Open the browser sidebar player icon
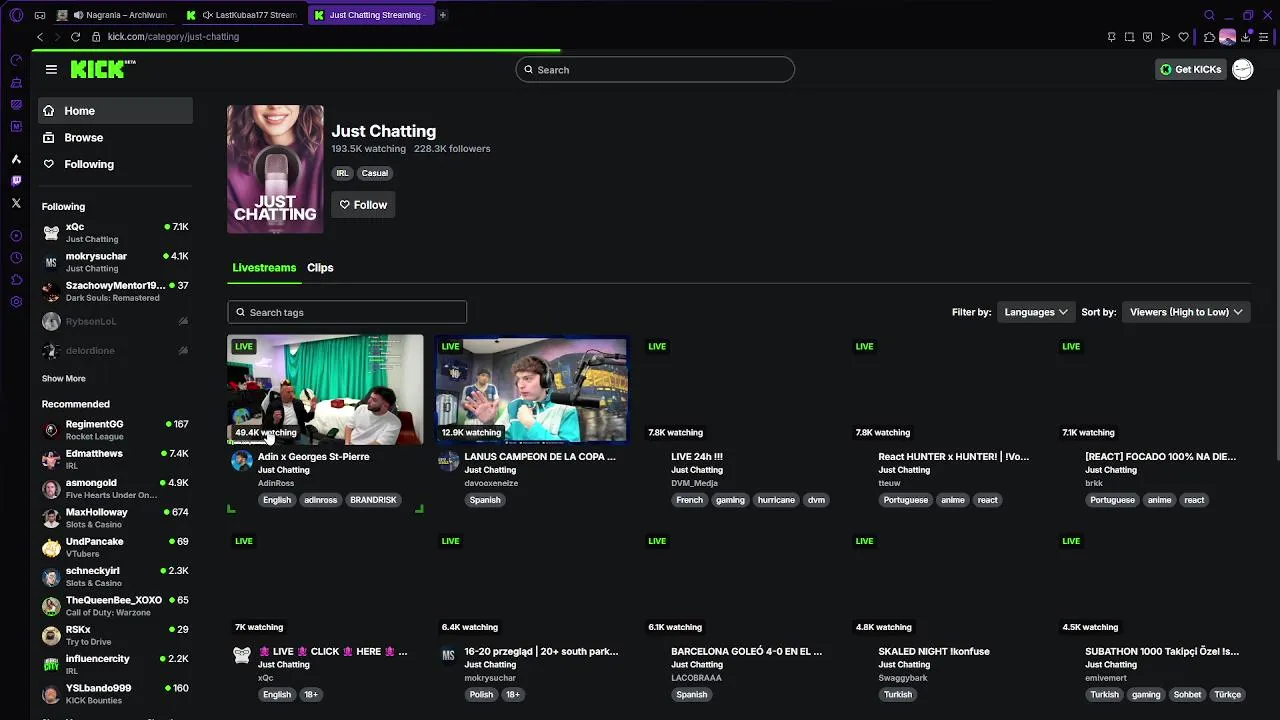 coord(16,236)
